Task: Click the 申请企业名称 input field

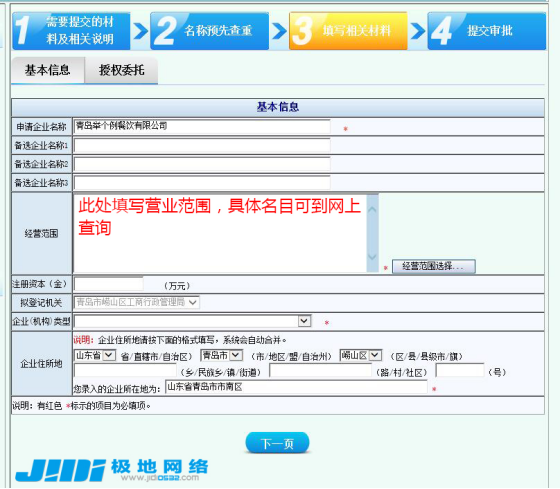Action: pyautogui.click(x=202, y=126)
